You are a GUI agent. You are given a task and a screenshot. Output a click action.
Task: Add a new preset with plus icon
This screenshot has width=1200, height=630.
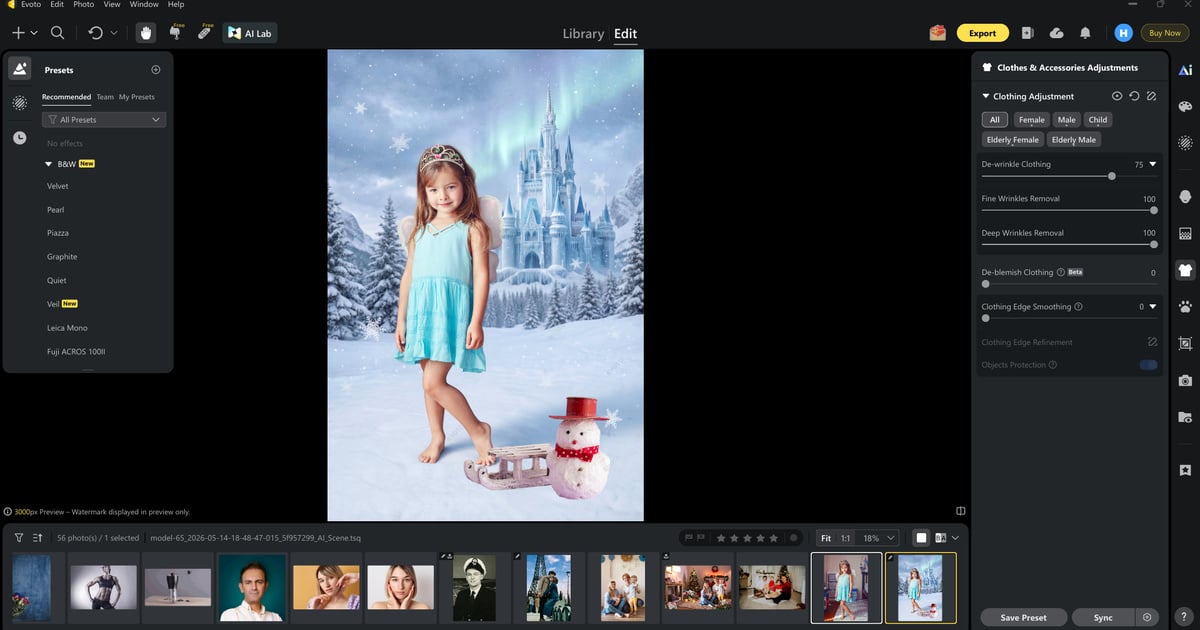155,70
